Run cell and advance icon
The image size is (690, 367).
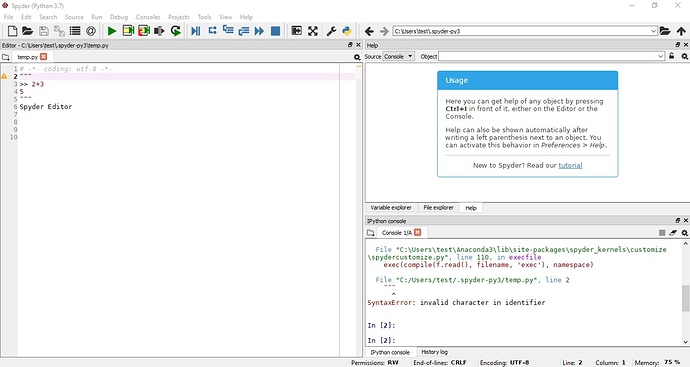click(144, 31)
